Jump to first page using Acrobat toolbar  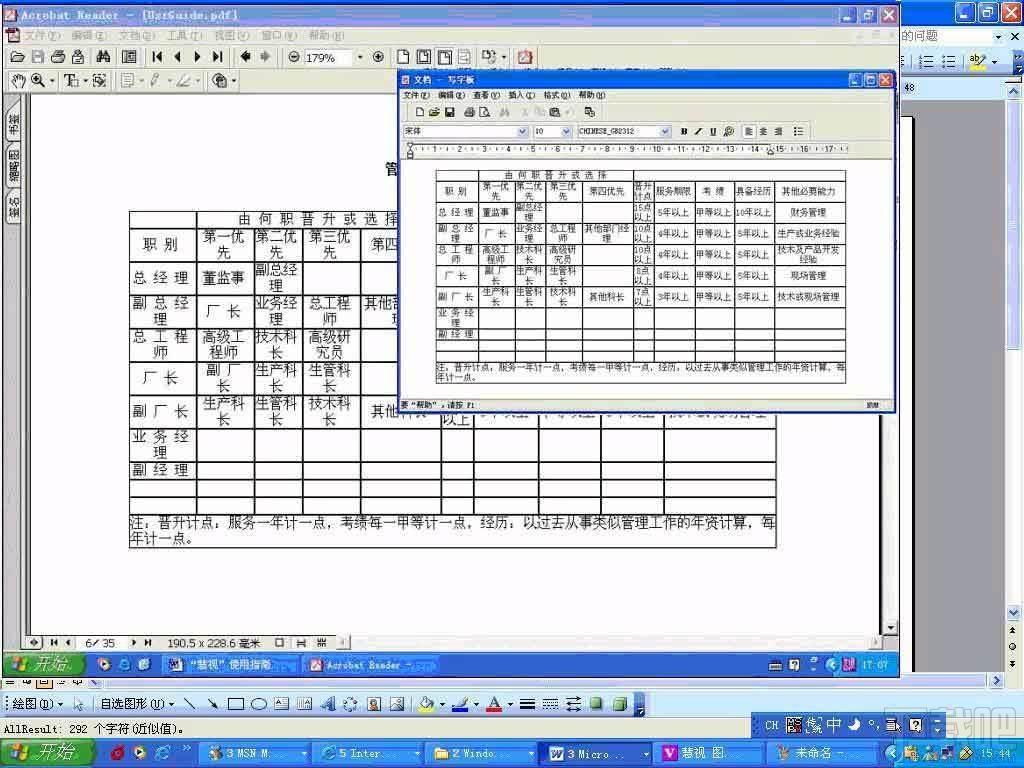(157, 57)
